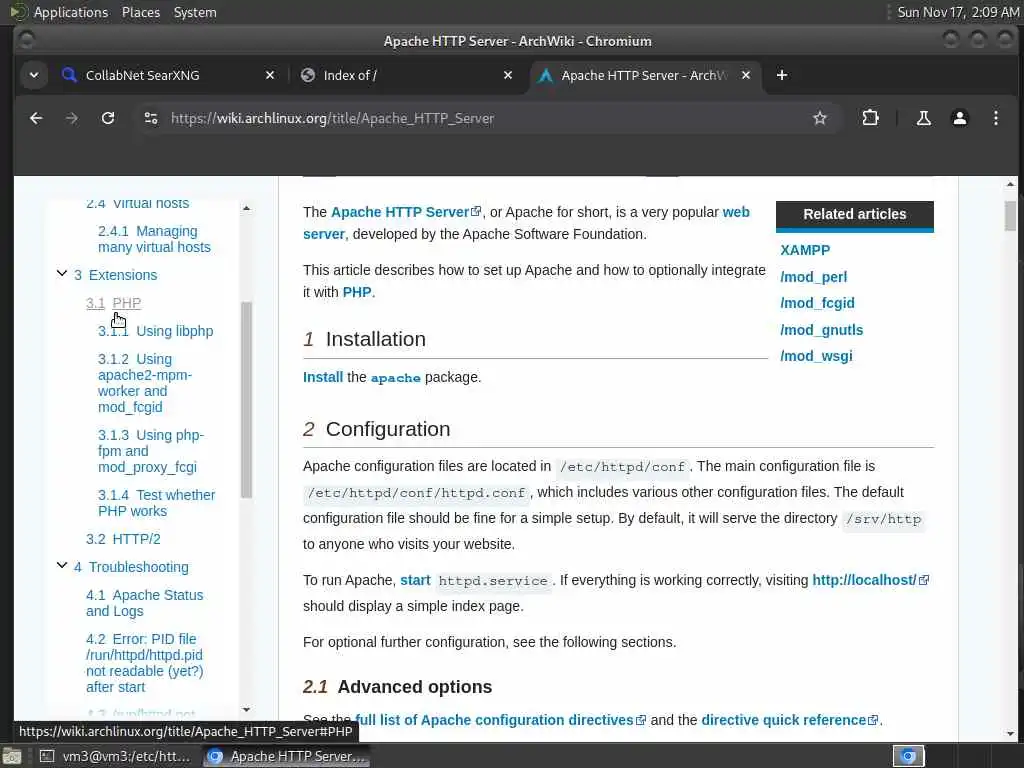Jump to 3.1.1 Using libphp
The image size is (1024, 768).
tap(155, 331)
